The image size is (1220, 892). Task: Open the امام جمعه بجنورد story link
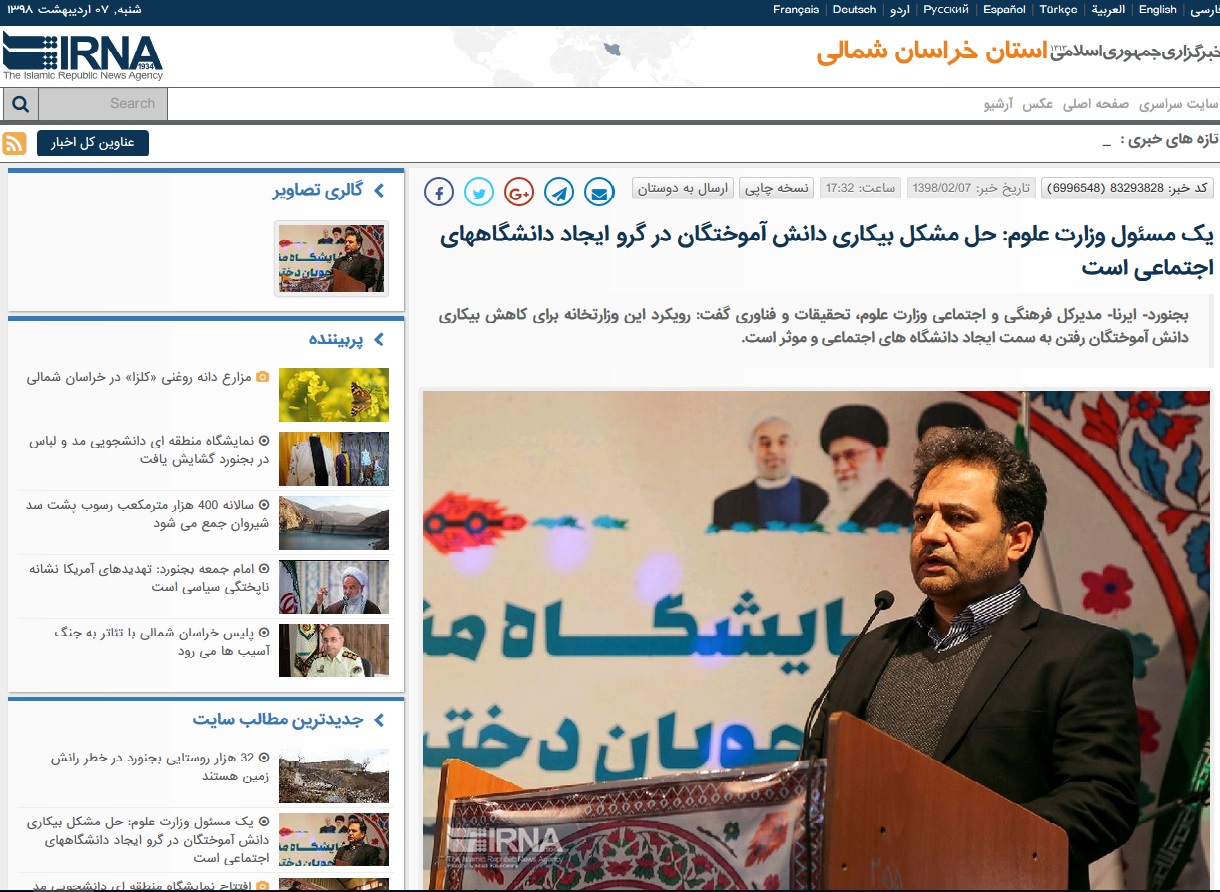pyautogui.click(x=149, y=577)
